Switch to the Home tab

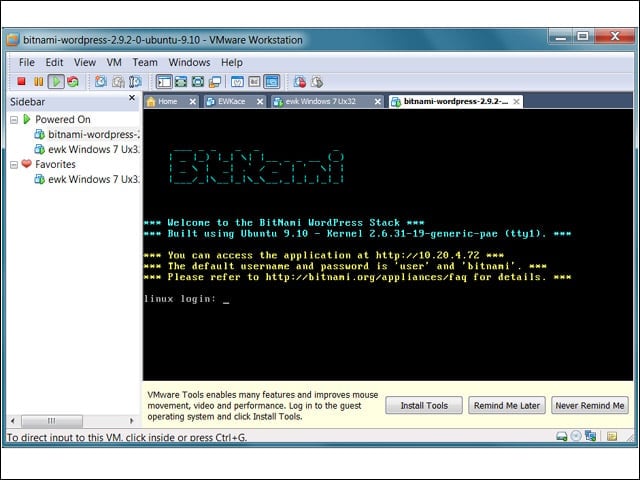167,101
